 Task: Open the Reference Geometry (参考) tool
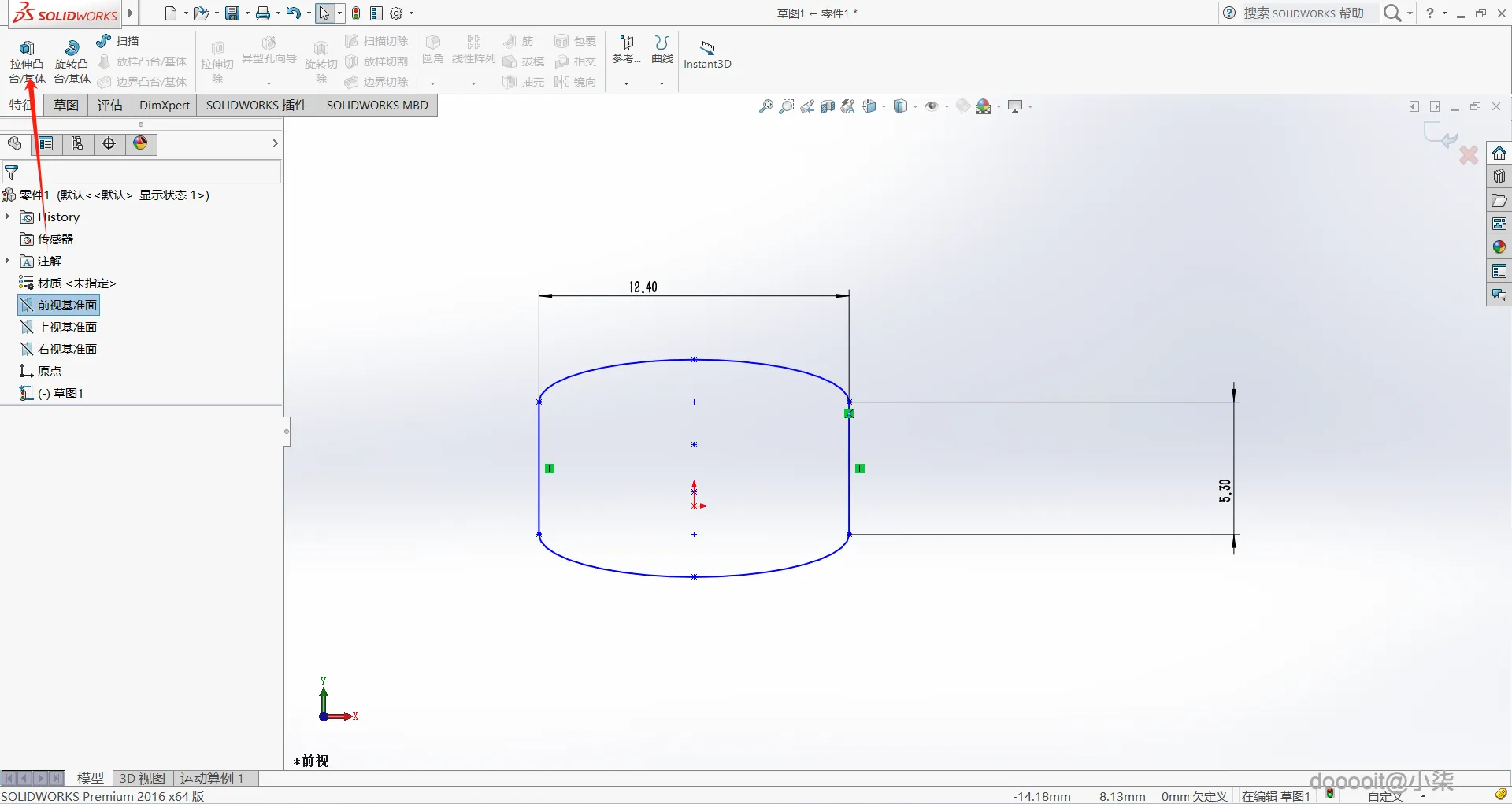pyautogui.click(x=627, y=49)
